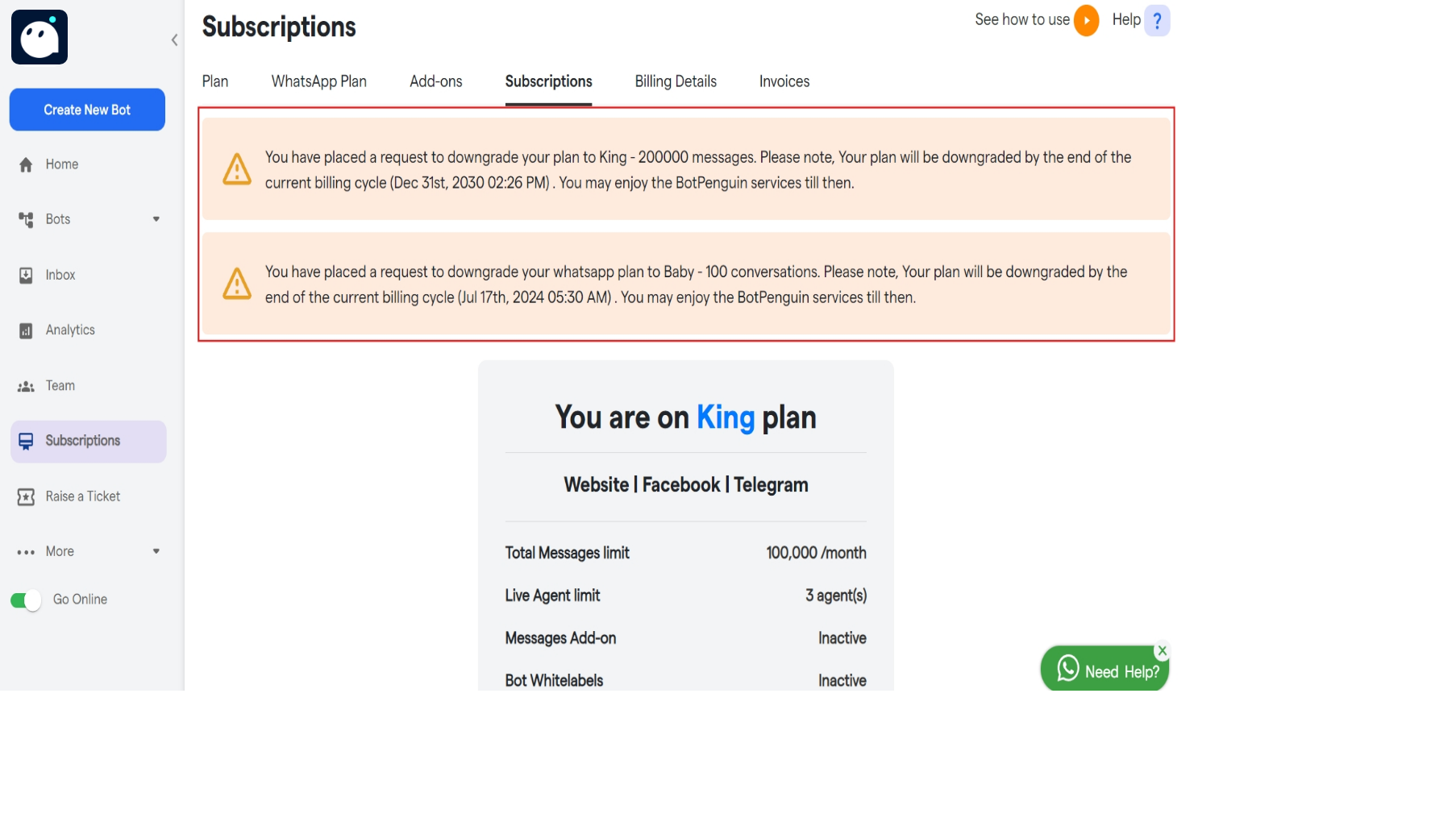The width and height of the screenshot is (1456, 822).
Task: Collapse the sidebar with the chevron
Action: coord(174,39)
